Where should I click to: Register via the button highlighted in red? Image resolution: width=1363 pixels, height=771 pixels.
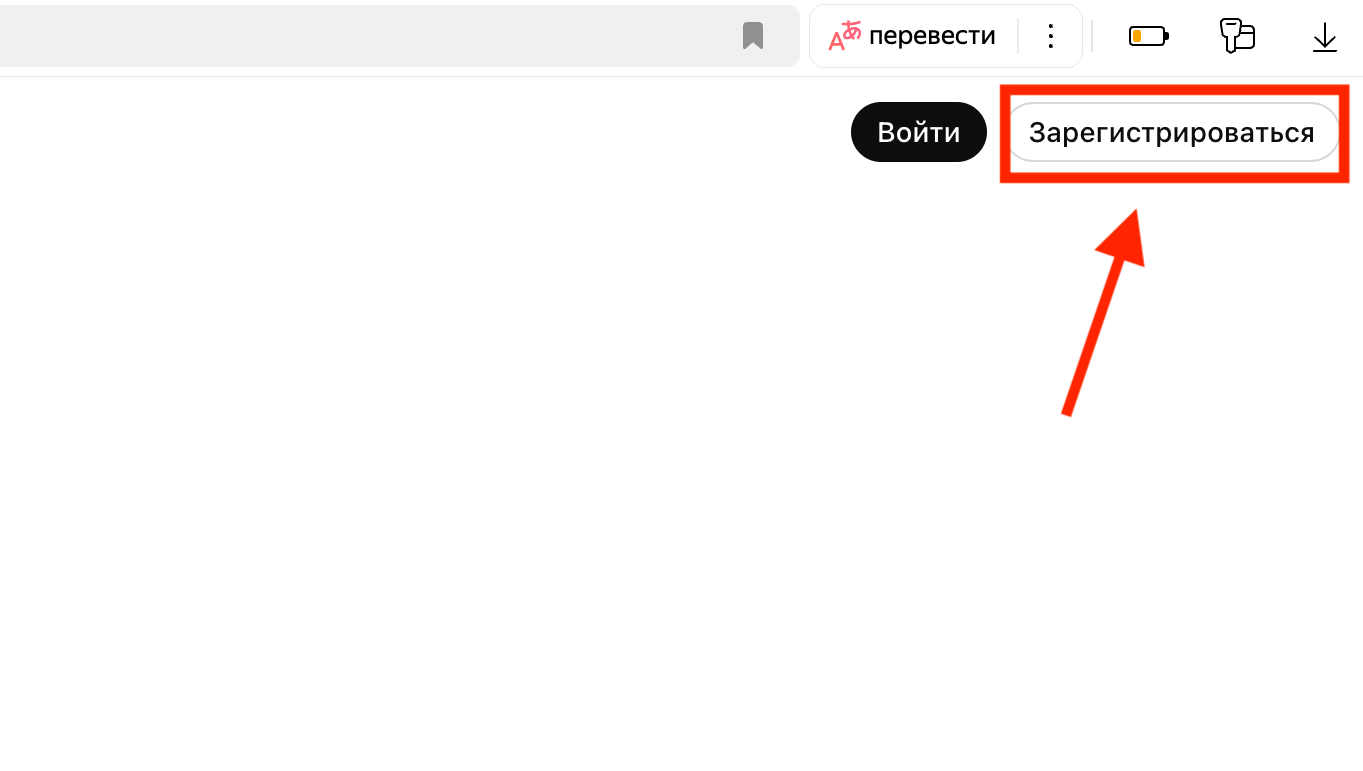coord(1171,132)
